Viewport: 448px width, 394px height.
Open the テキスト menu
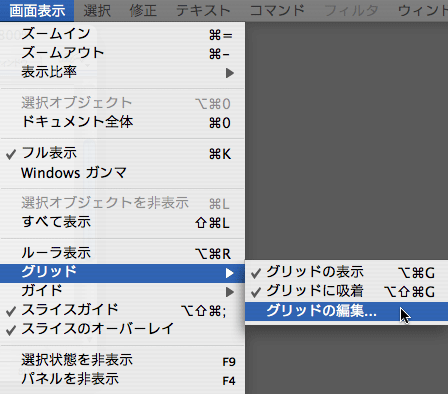(203, 11)
